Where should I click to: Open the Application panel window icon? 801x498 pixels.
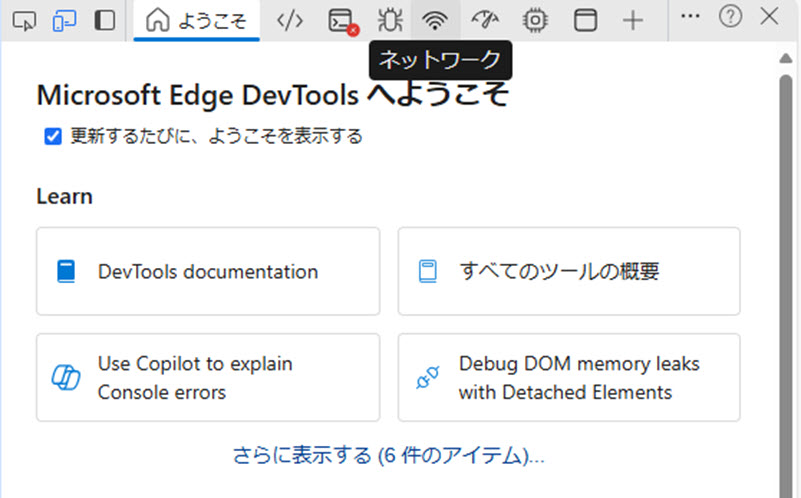585,21
